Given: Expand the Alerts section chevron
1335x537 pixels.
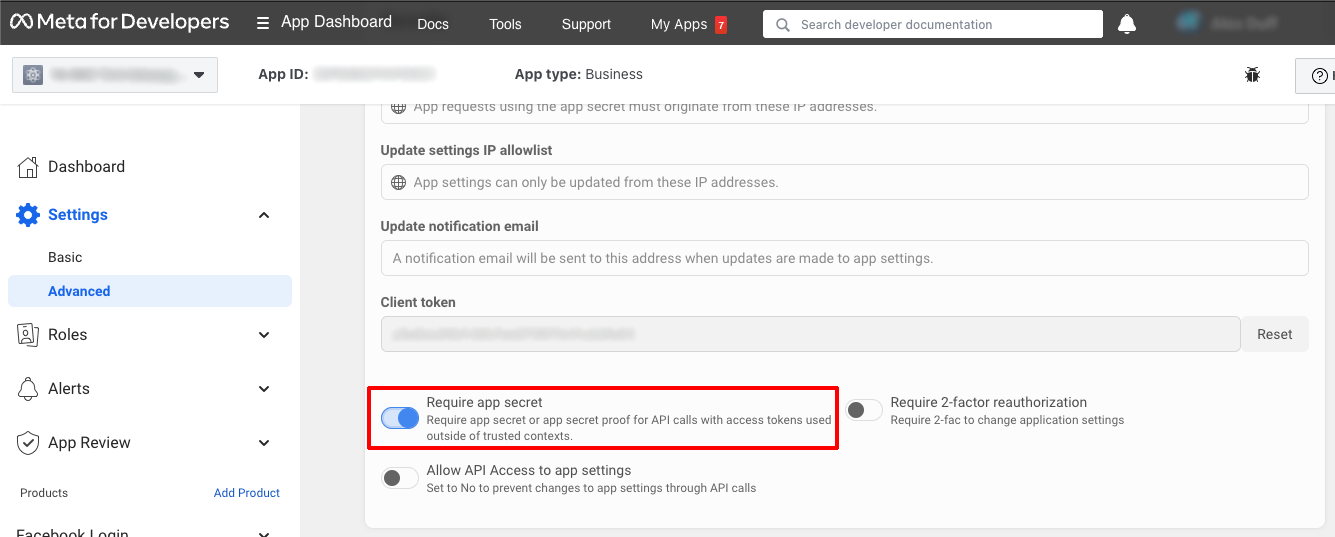Looking at the screenshot, I should pos(264,389).
